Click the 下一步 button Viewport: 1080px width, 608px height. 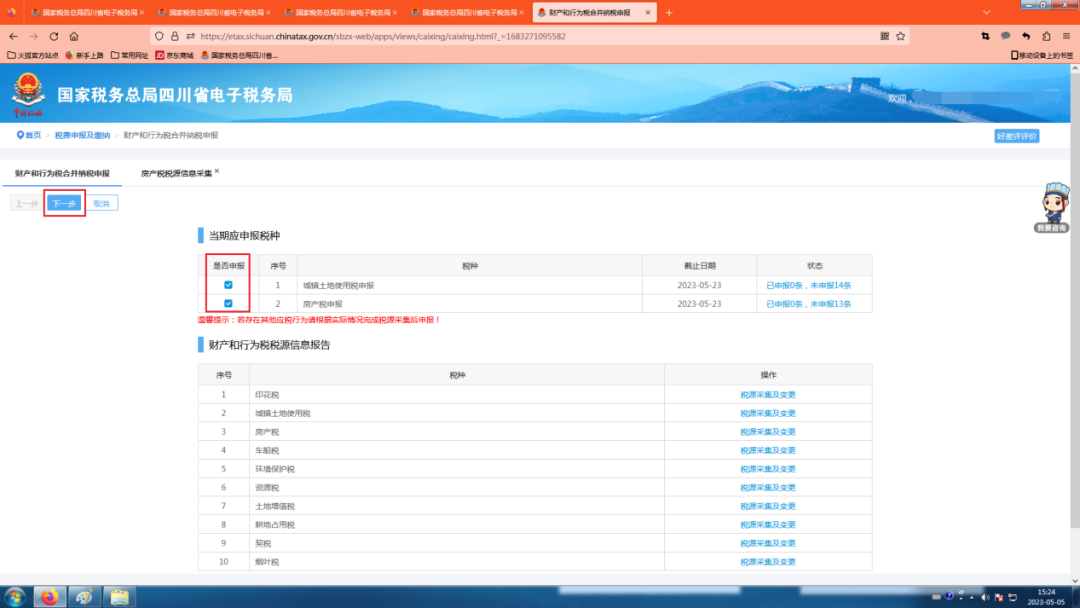(x=64, y=203)
